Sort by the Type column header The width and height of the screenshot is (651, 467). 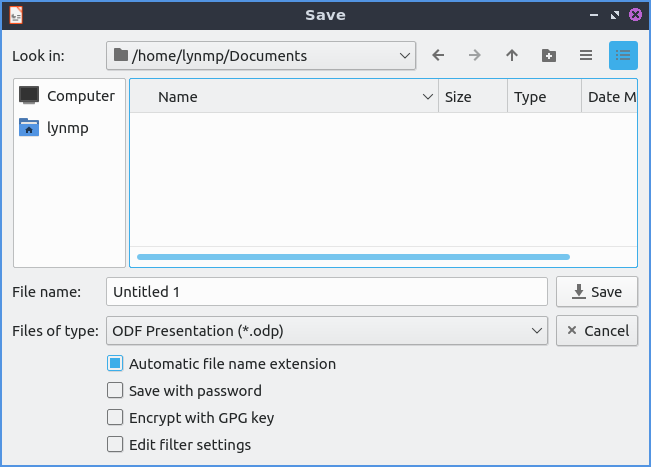click(542, 97)
